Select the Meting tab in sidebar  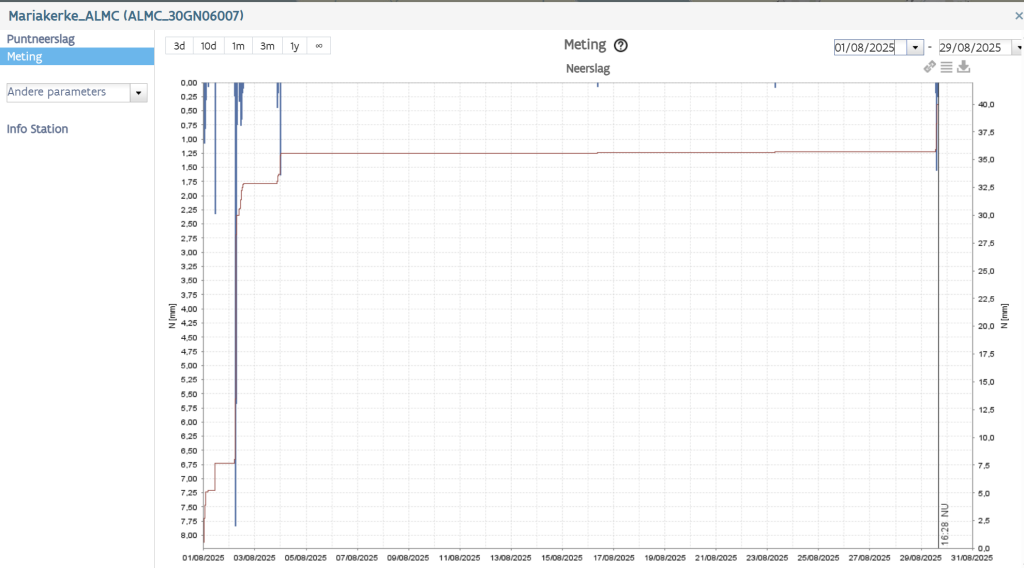click(x=25, y=57)
